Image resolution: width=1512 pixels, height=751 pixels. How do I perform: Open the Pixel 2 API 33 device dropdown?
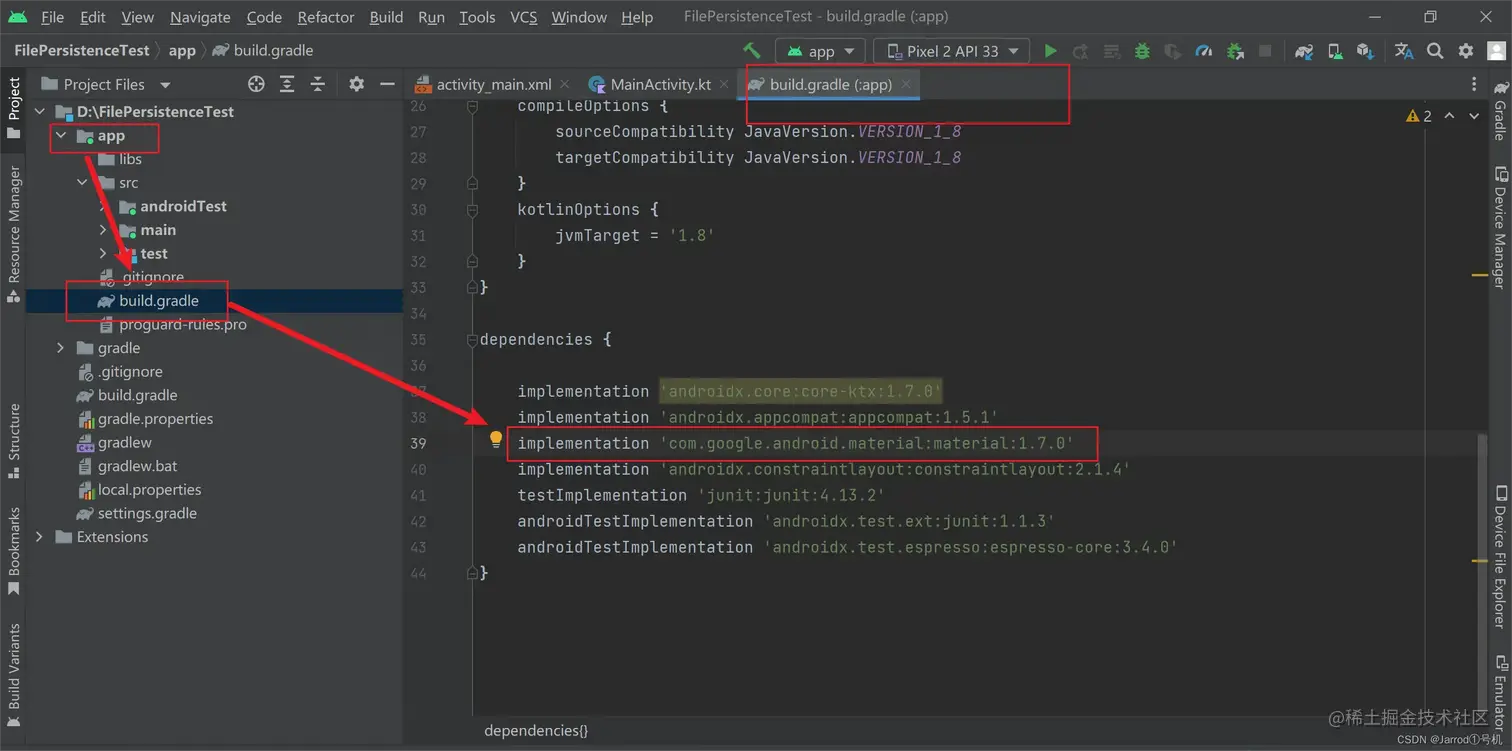coord(951,51)
